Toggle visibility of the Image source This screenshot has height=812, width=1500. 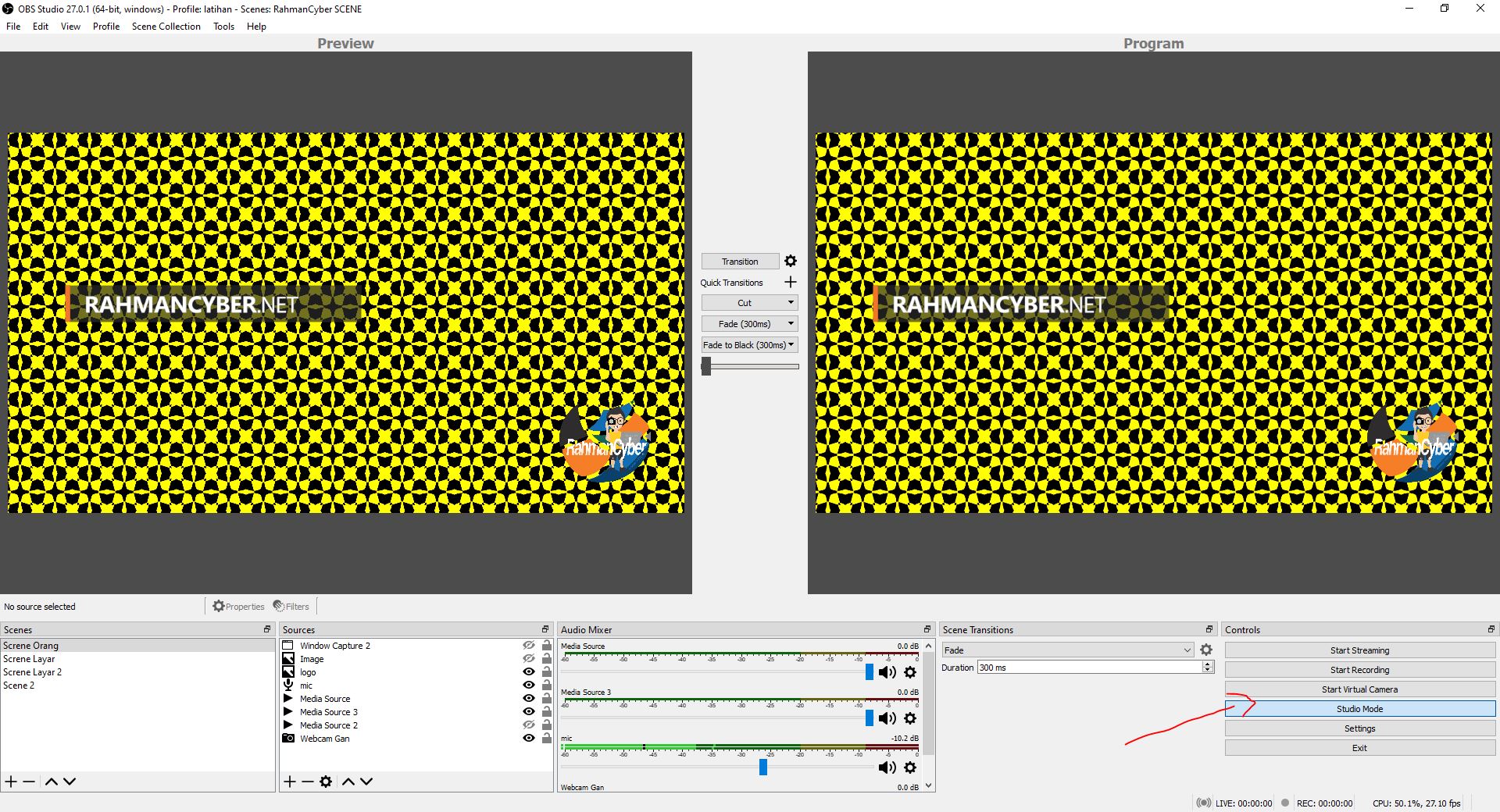click(x=529, y=658)
